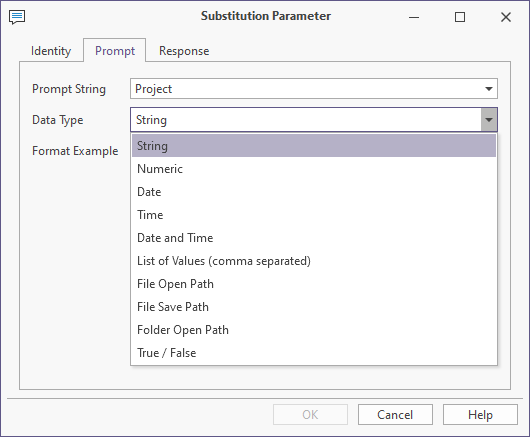Expand the Prompt String dropdown arrow
The image size is (530, 437).
tap(488, 89)
